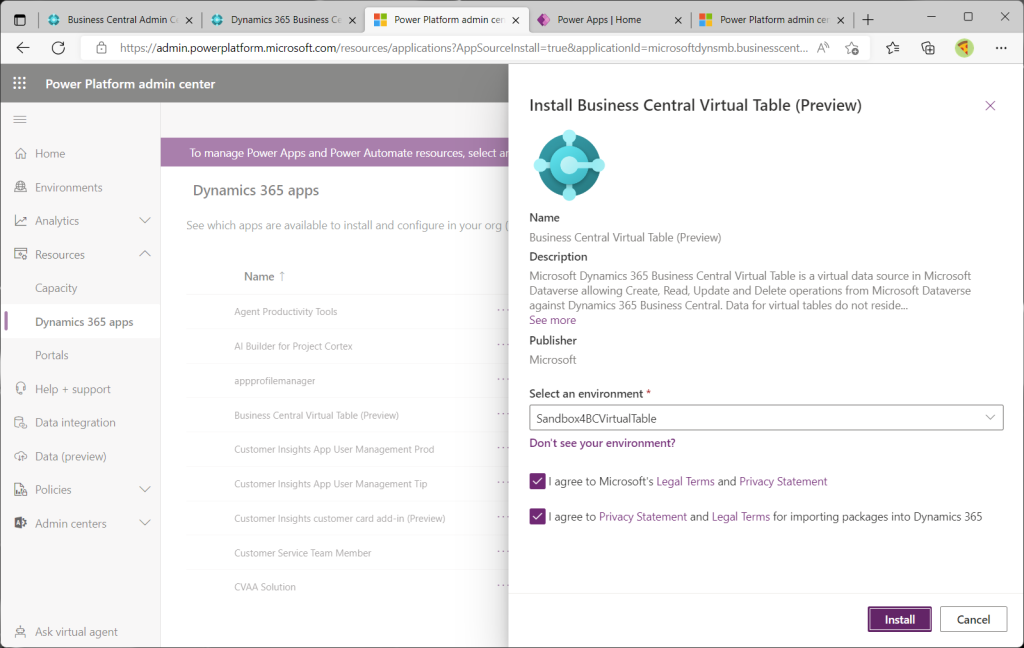Open Capacity in the sidebar
The height and width of the screenshot is (648, 1024).
[x=56, y=288]
